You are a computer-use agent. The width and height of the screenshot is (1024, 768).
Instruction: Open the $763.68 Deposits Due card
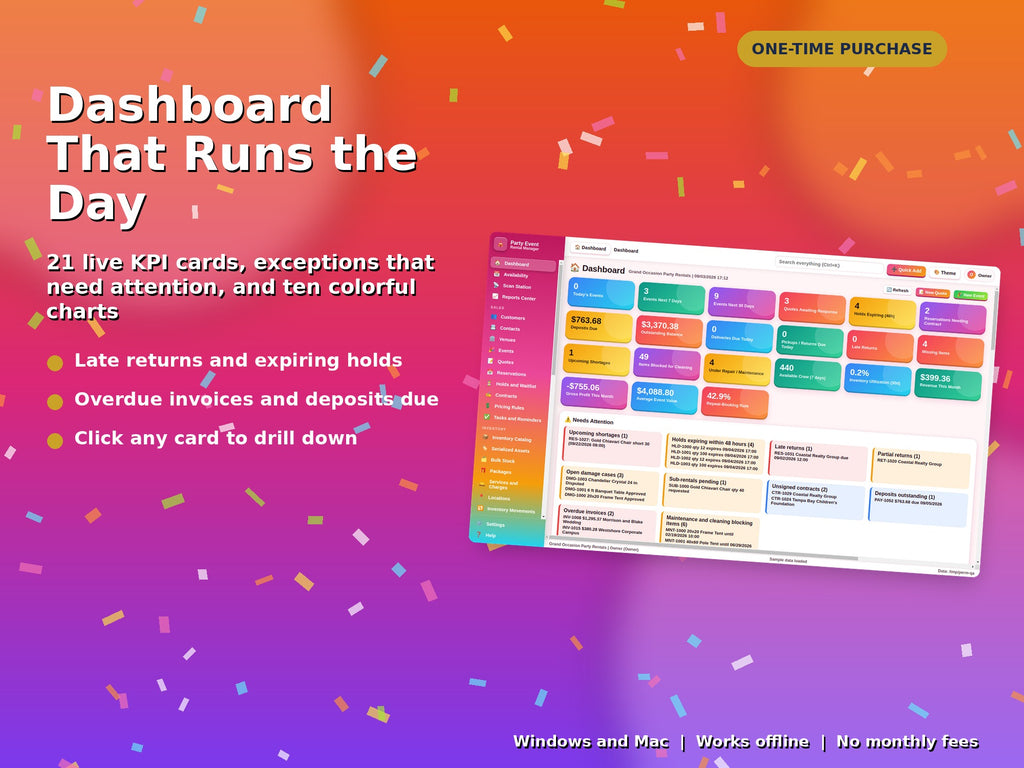598,326
